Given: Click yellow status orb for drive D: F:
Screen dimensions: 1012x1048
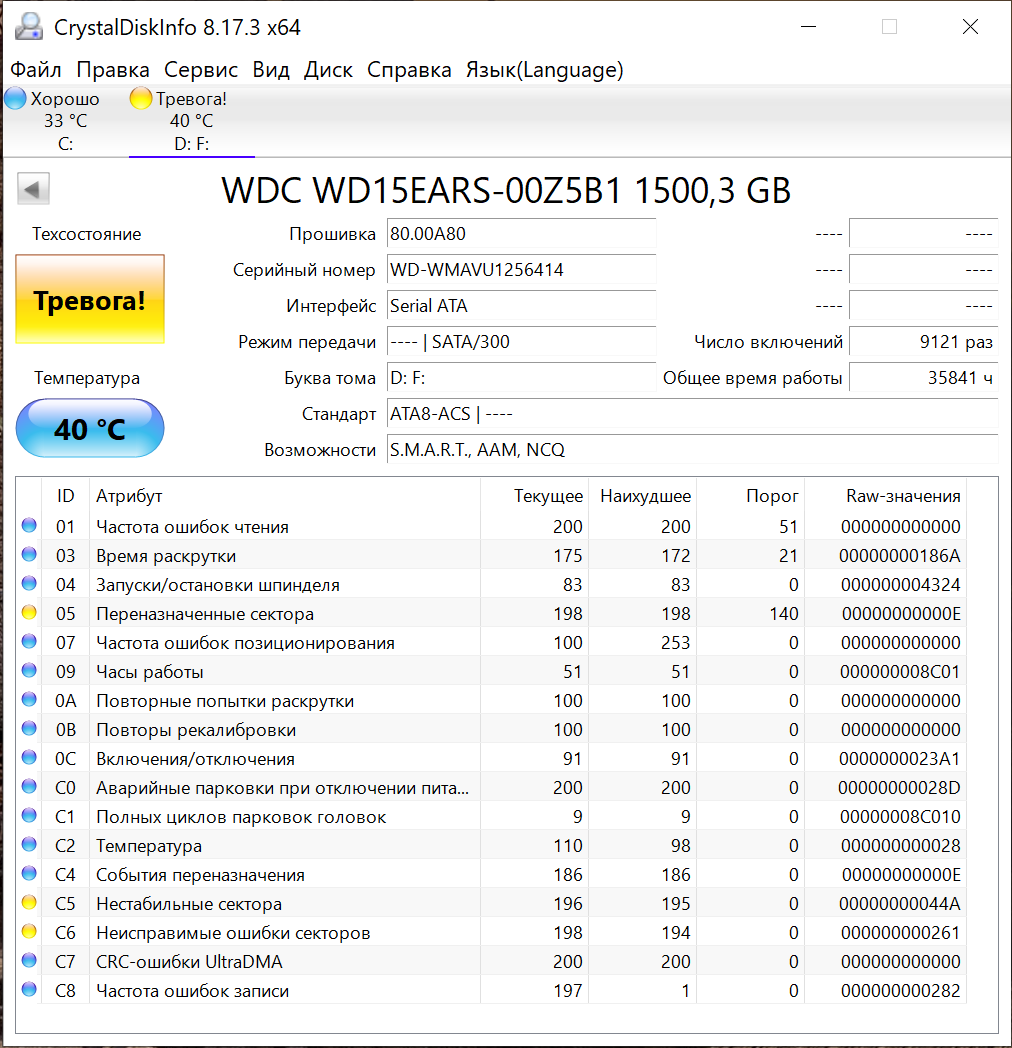Looking at the screenshot, I should 141,99.
